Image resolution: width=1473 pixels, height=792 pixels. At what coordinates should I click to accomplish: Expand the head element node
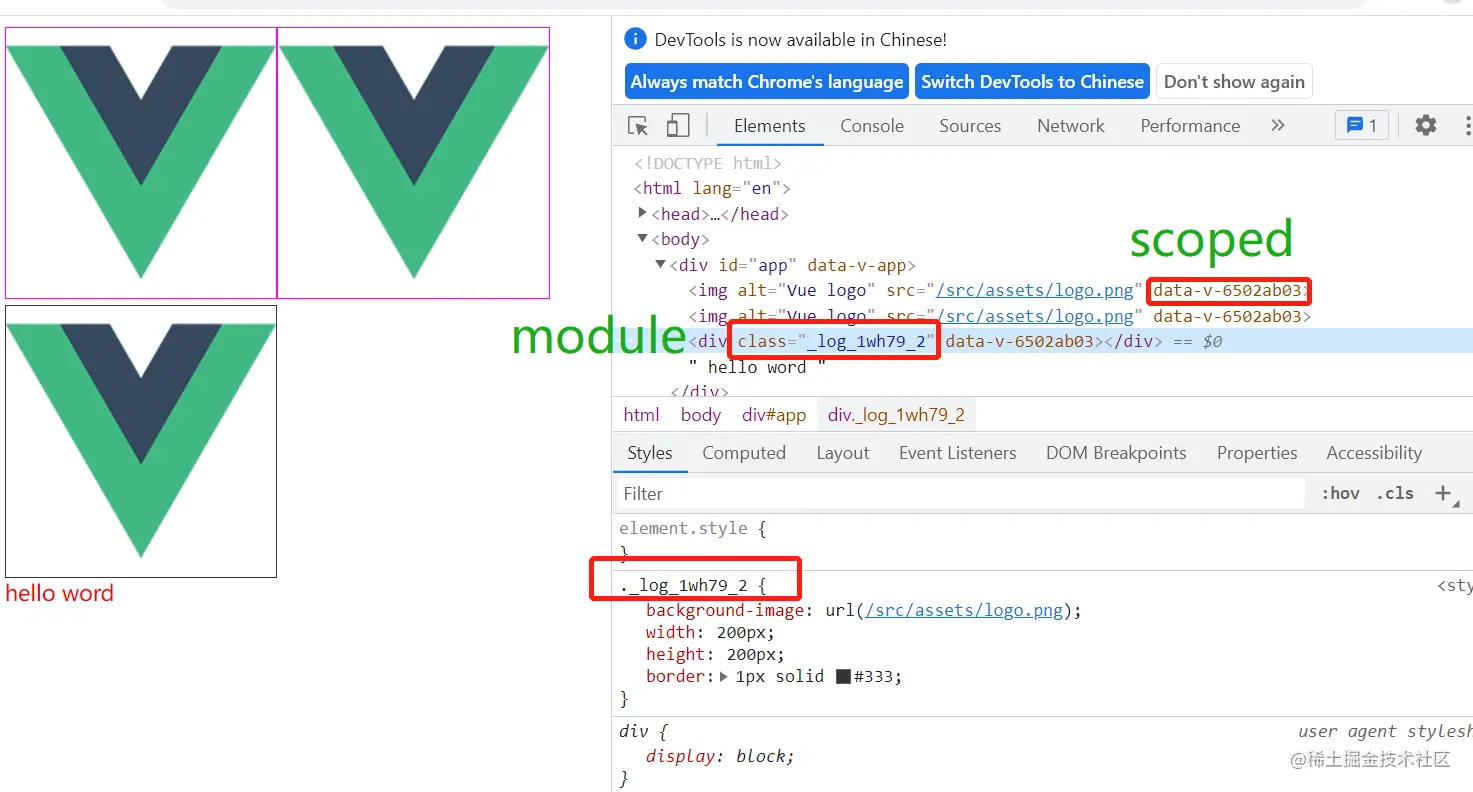coord(643,213)
